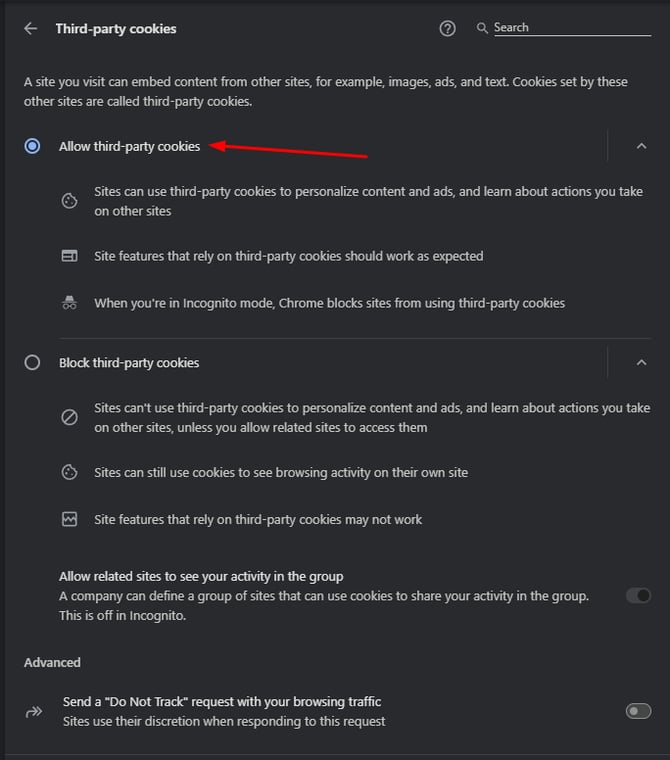Click the cookie icon under Block section

(69, 472)
